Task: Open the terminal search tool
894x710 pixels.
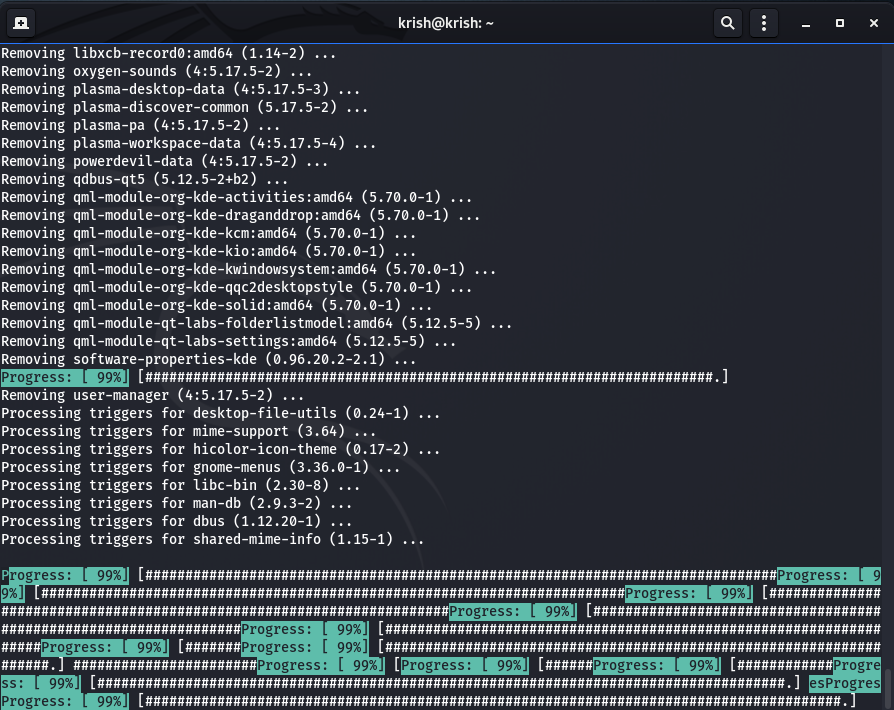Action: click(727, 22)
